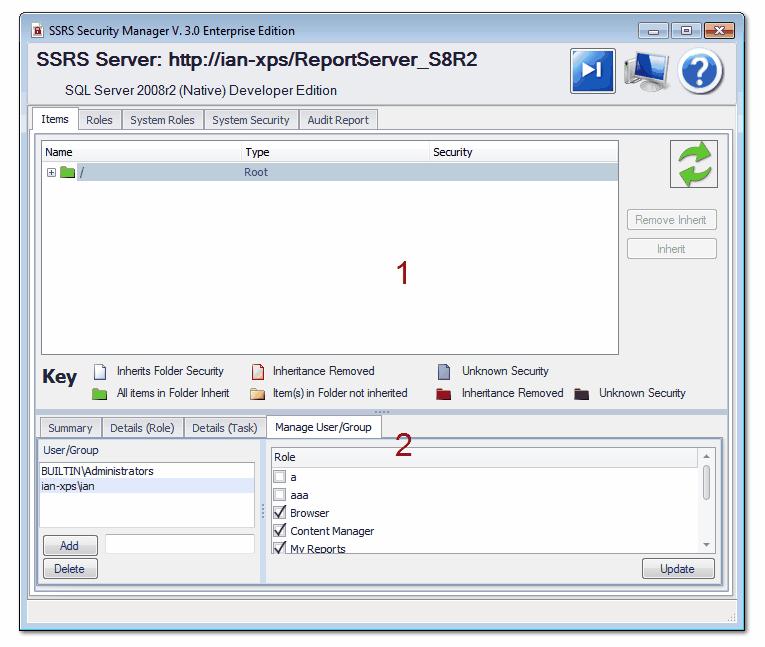
Task: Click the Security column header
Action: tap(523, 152)
